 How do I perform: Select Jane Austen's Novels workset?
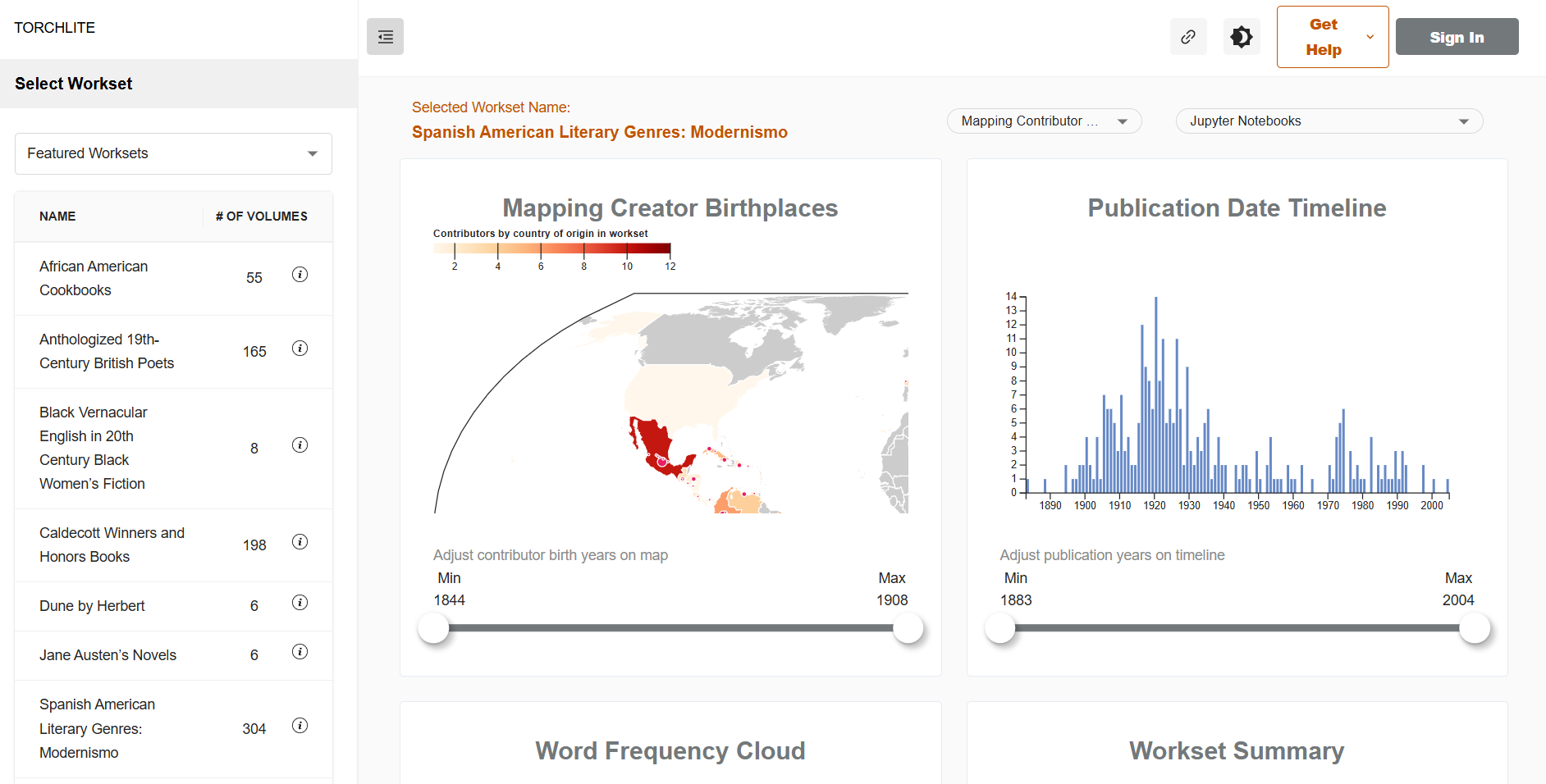point(173,656)
